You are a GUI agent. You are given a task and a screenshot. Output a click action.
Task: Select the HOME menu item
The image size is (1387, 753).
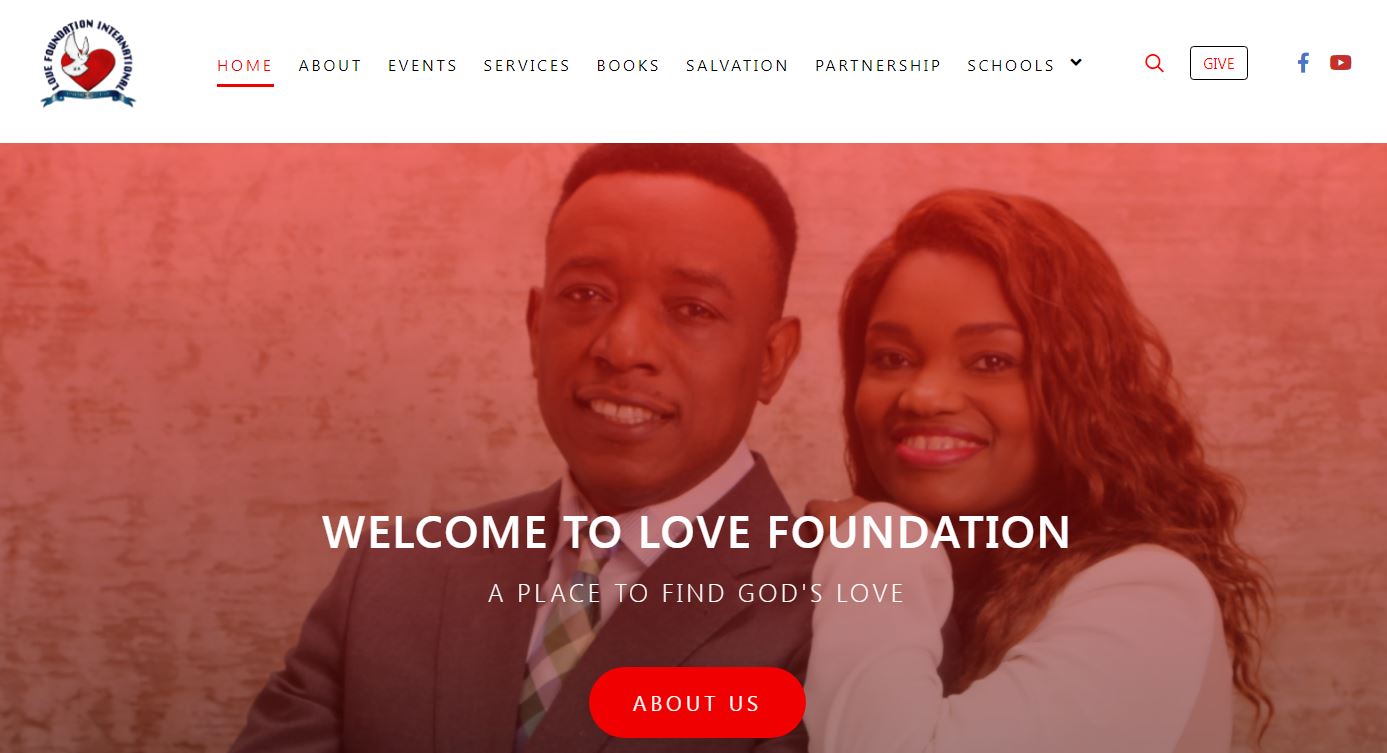(x=245, y=65)
